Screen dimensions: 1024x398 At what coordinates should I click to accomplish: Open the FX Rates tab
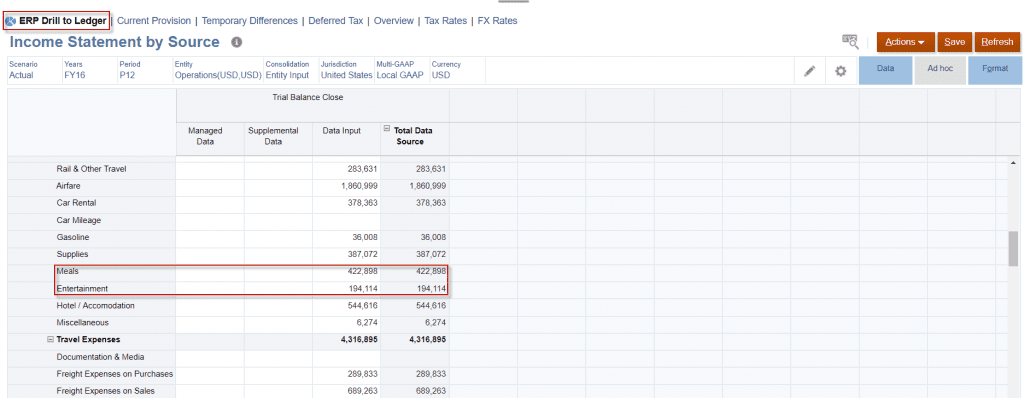[x=498, y=21]
